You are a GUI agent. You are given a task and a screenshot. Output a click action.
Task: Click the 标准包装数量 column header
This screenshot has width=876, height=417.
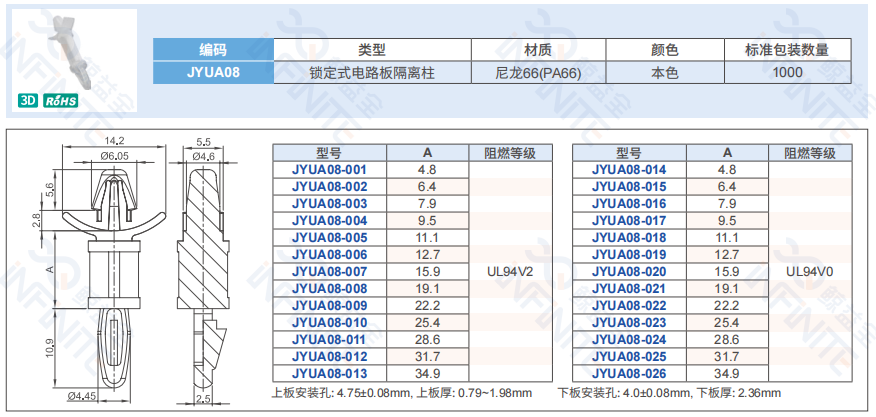(785, 49)
